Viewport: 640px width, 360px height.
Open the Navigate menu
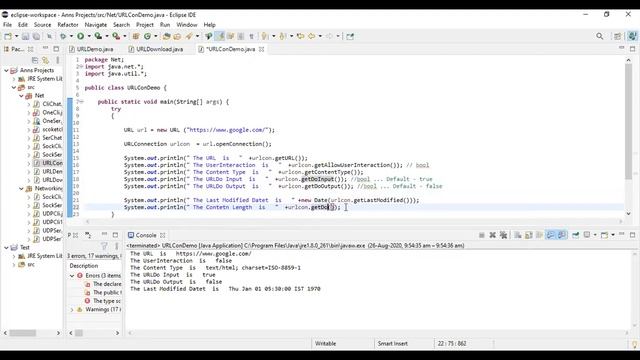pos(96,25)
